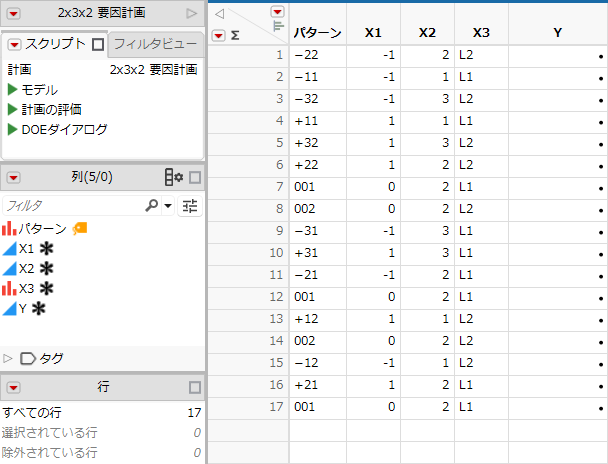Select the X2 column header
The width and height of the screenshot is (608, 464).
pyautogui.click(x=427, y=33)
